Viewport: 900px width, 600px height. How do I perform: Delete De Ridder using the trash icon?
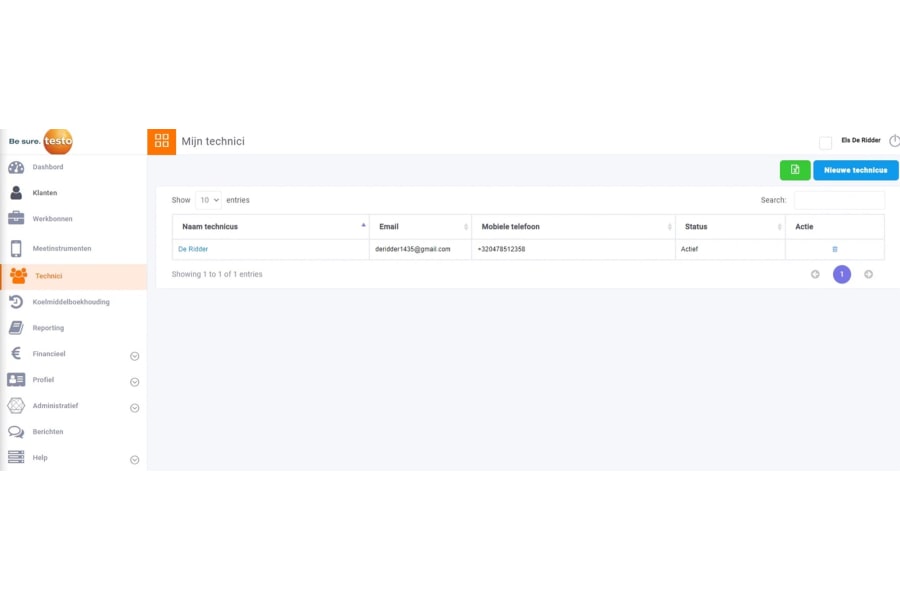coord(835,249)
